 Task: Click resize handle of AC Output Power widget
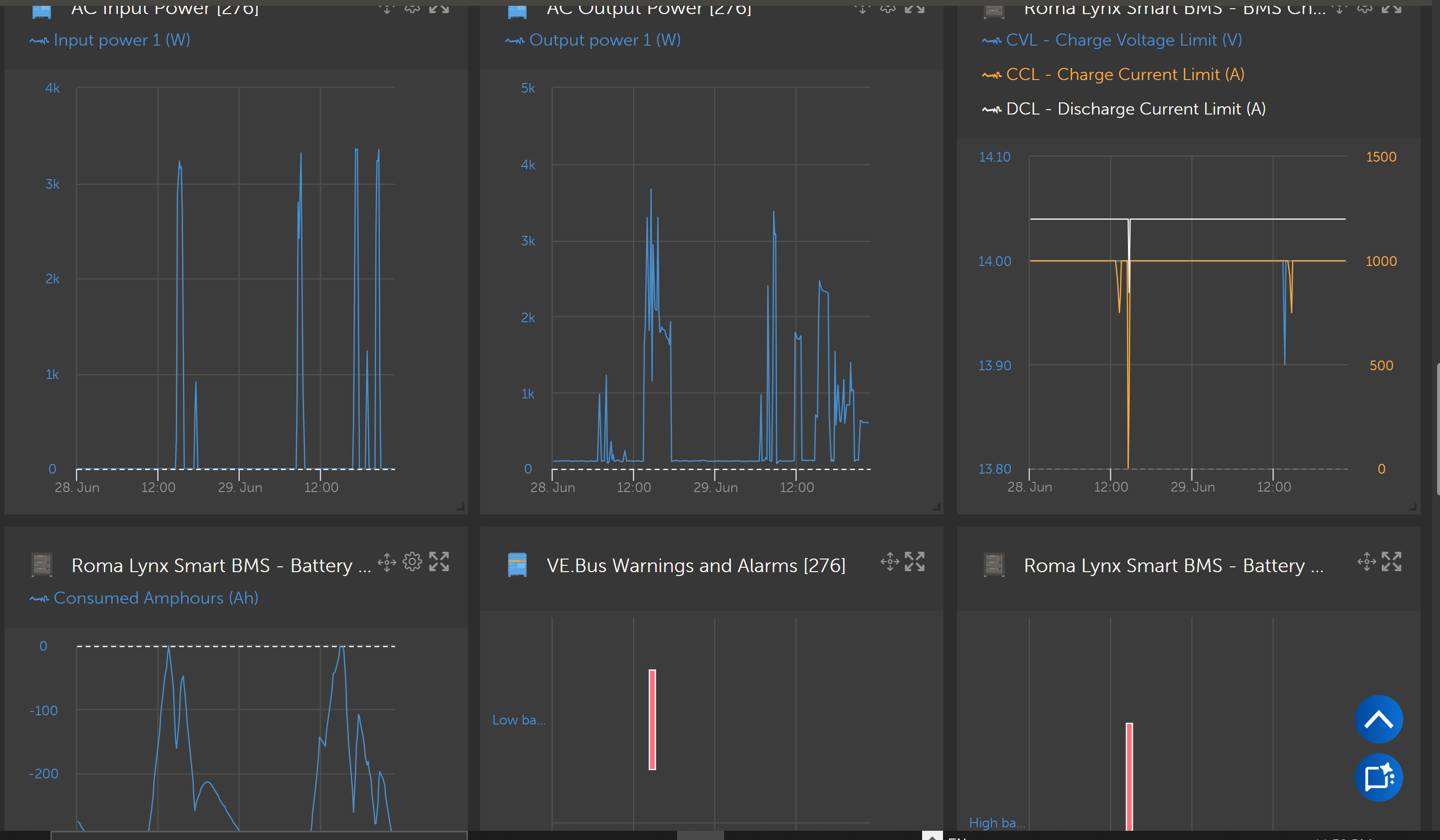click(x=936, y=507)
